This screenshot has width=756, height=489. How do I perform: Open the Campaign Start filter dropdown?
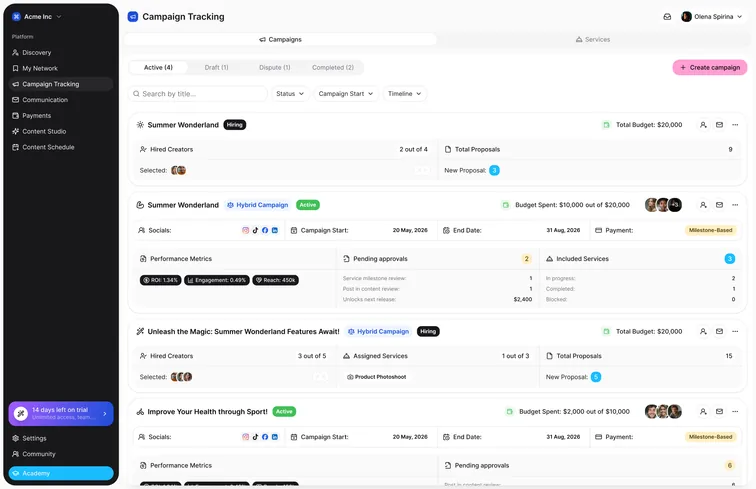tap(345, 94)
